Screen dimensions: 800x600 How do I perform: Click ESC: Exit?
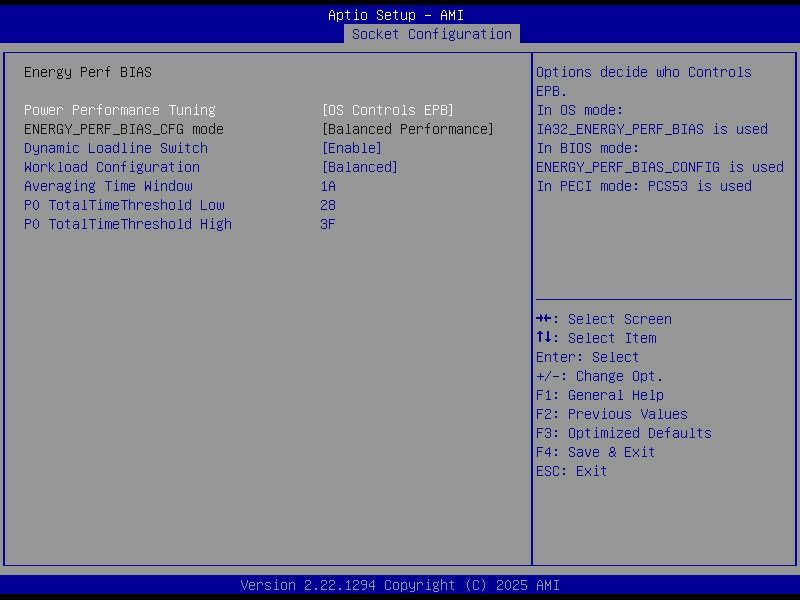571,471
